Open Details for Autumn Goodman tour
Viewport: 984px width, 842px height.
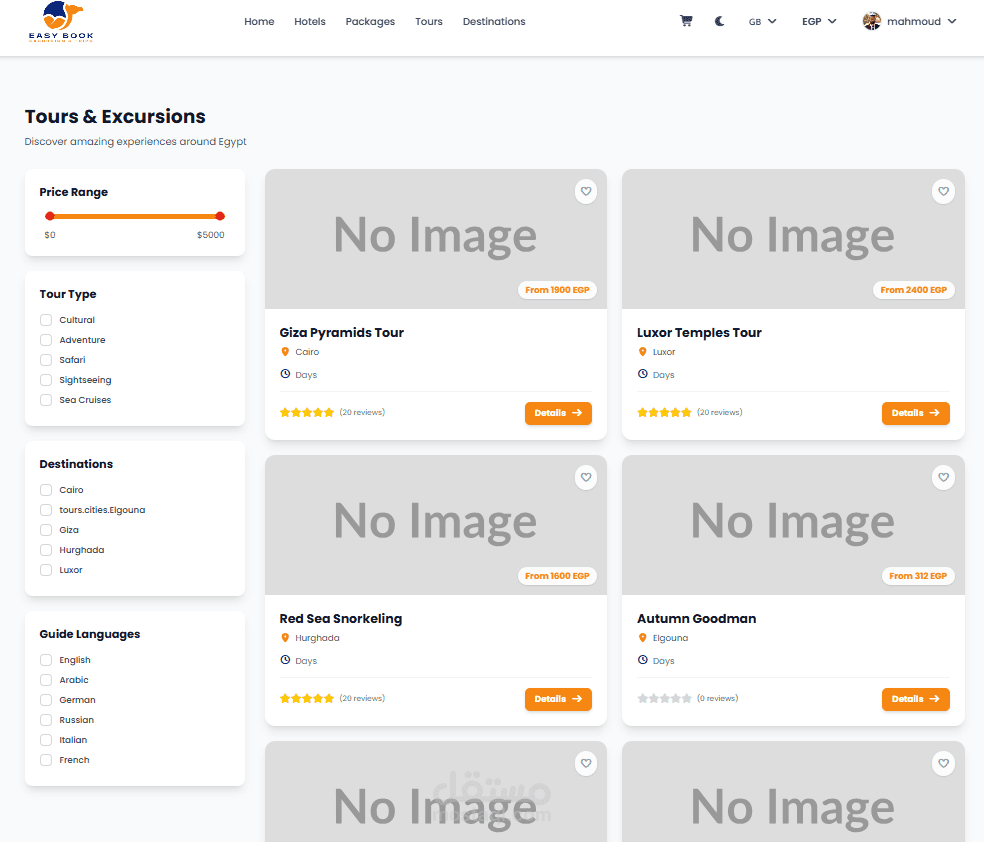[915, 699]
